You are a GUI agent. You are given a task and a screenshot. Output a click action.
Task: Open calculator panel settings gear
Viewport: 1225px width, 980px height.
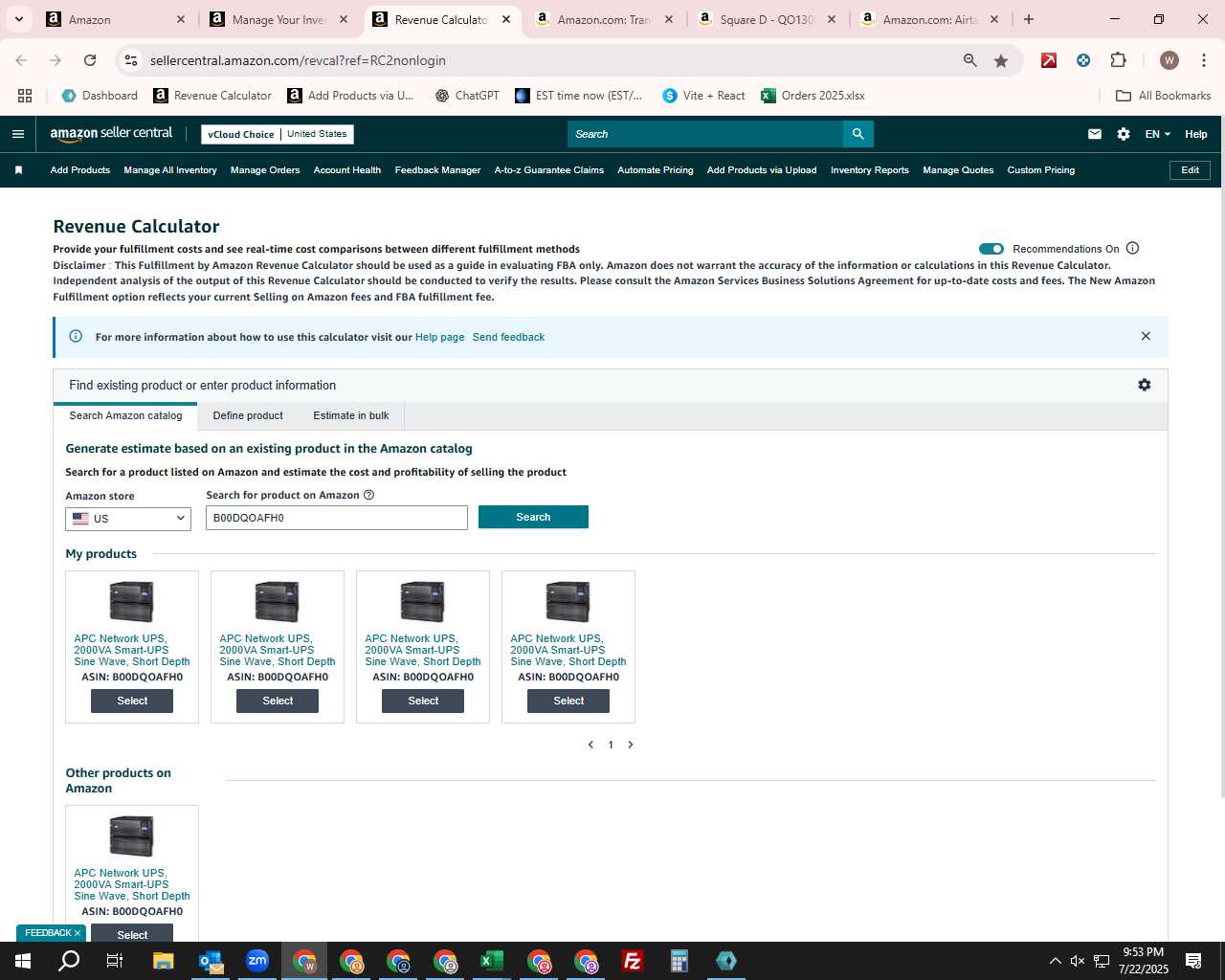(1145, 385)
